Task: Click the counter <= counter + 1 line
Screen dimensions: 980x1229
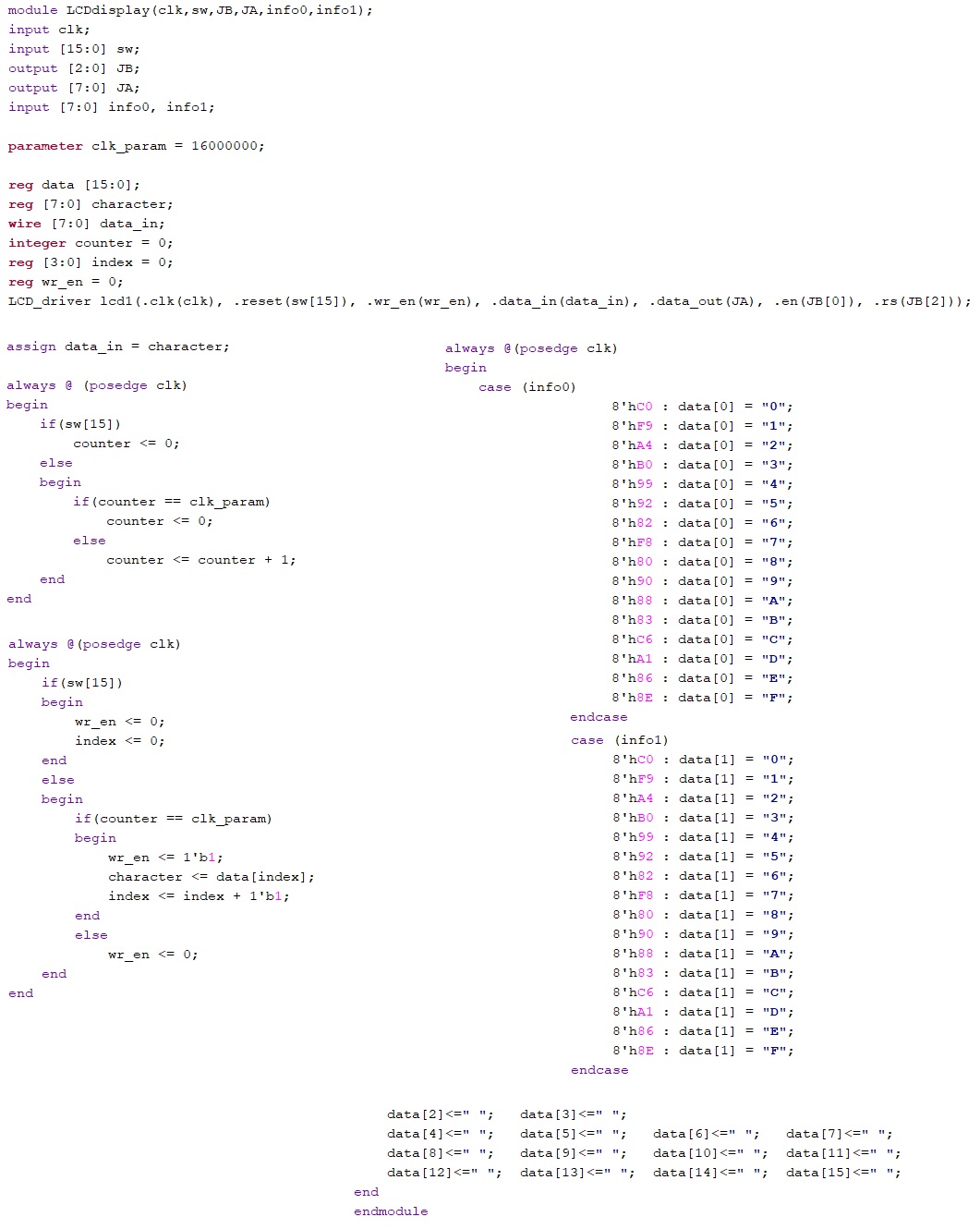Action: pyautogui.click(x=200, y=560)
